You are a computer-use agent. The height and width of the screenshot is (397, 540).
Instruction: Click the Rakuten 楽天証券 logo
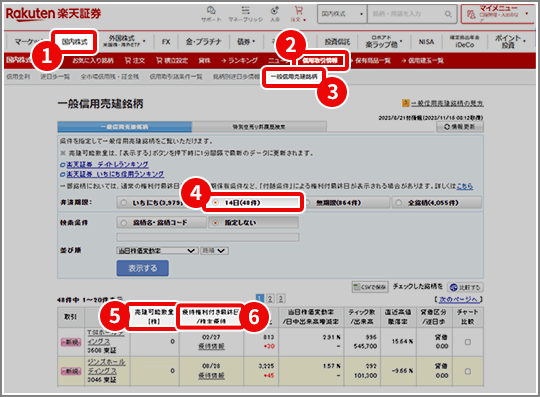(x=53, y=14)
